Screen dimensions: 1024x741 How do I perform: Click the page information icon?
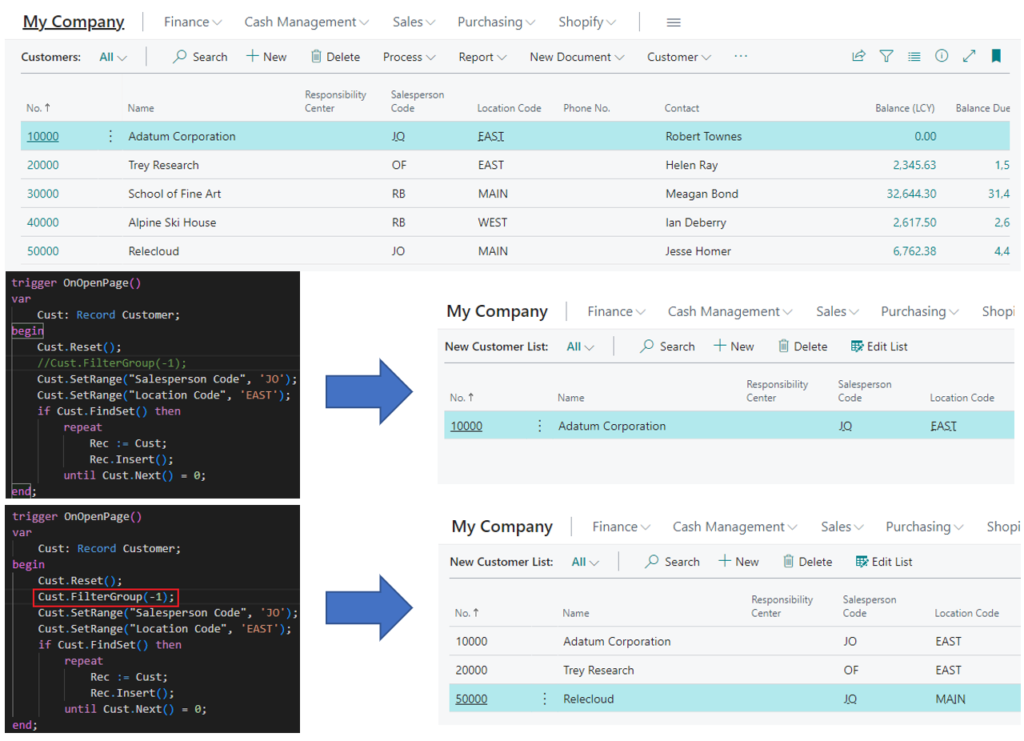(x=941, y=57)
